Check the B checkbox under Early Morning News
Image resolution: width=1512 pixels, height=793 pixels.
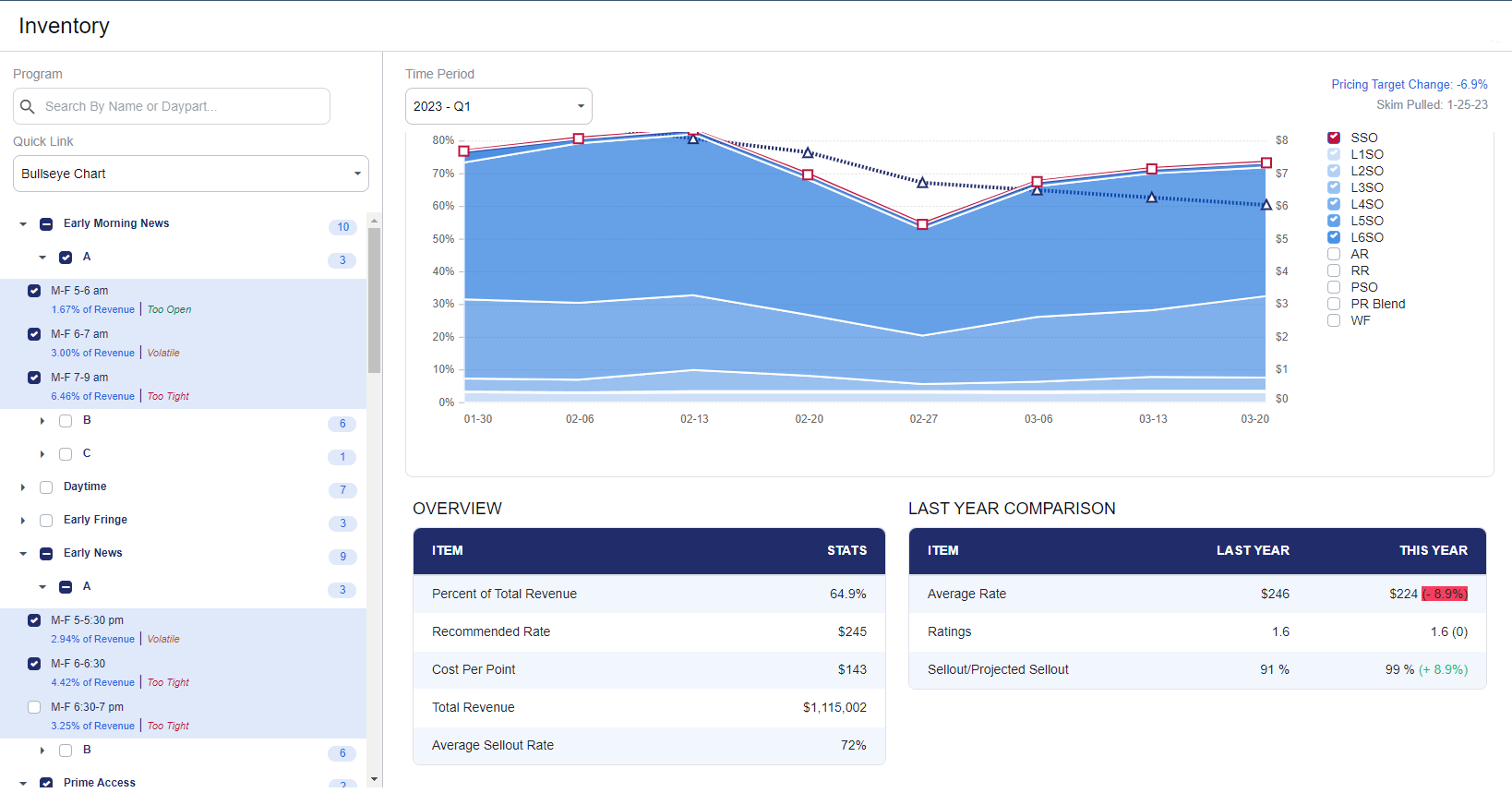[x=66, y=421]
